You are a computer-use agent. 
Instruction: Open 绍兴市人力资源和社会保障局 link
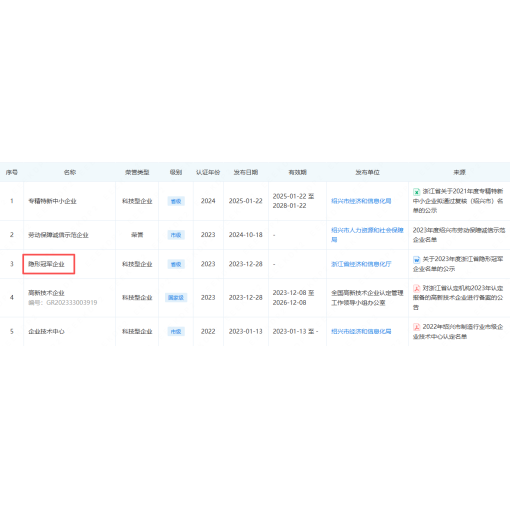coord(367,235)
